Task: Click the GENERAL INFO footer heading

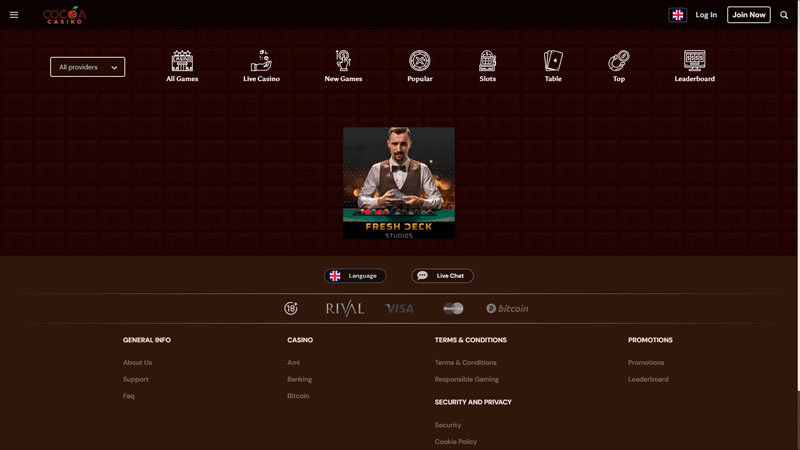Action: click(147, 340)
